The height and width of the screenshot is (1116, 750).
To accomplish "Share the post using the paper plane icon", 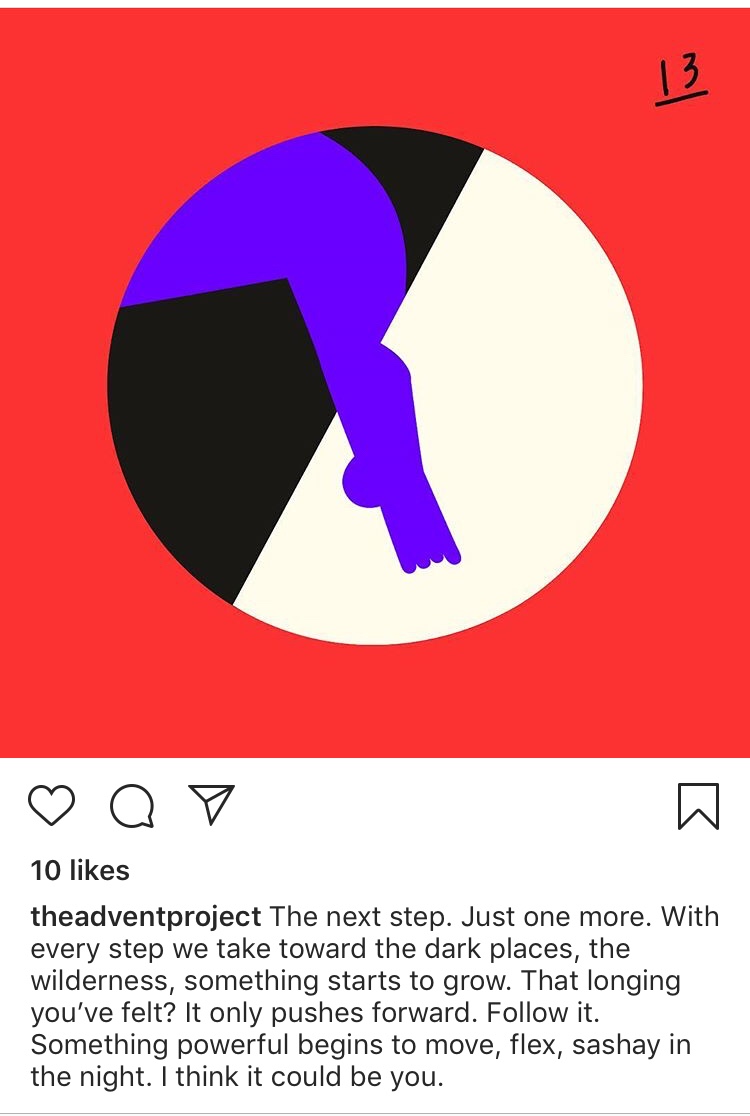I will point(211,804).
